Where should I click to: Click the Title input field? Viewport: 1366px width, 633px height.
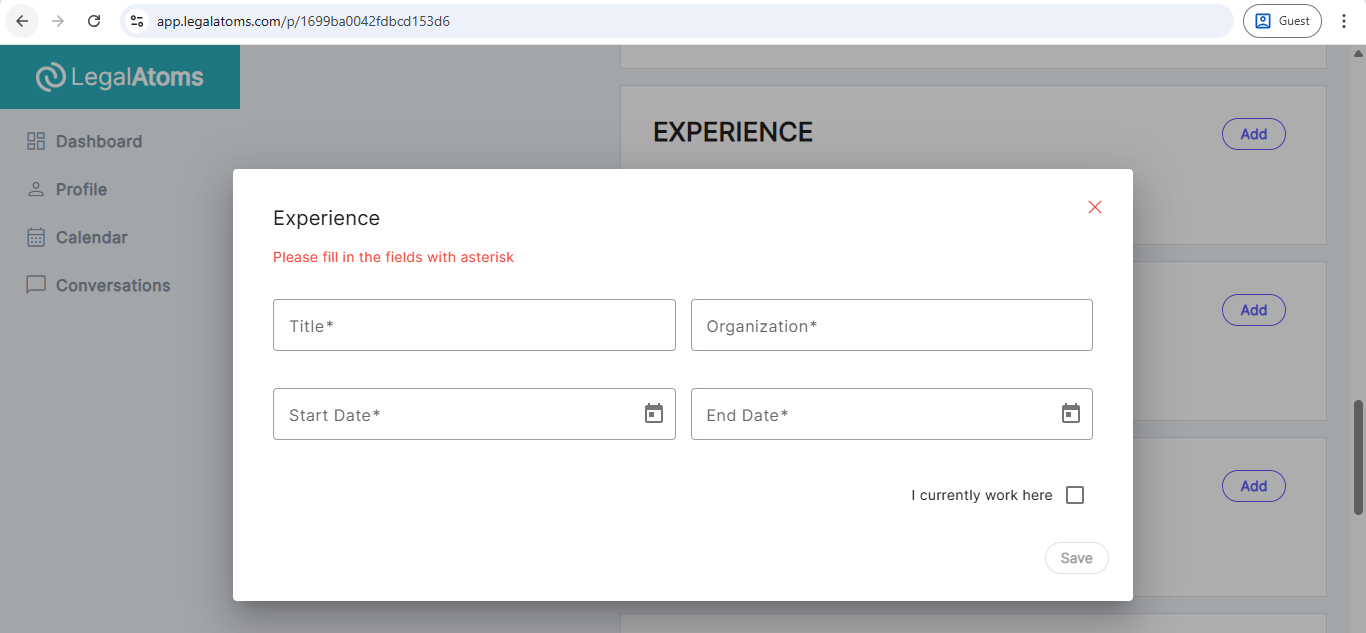click(474, 325)
